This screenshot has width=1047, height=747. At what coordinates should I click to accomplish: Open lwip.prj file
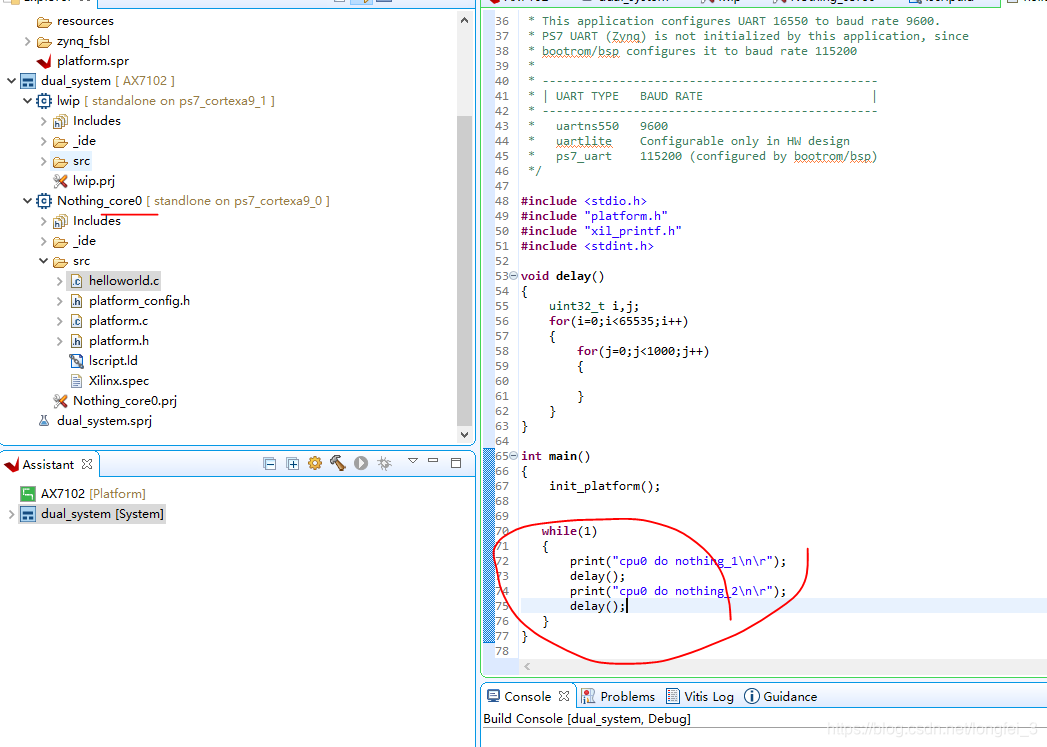point(93,181)
